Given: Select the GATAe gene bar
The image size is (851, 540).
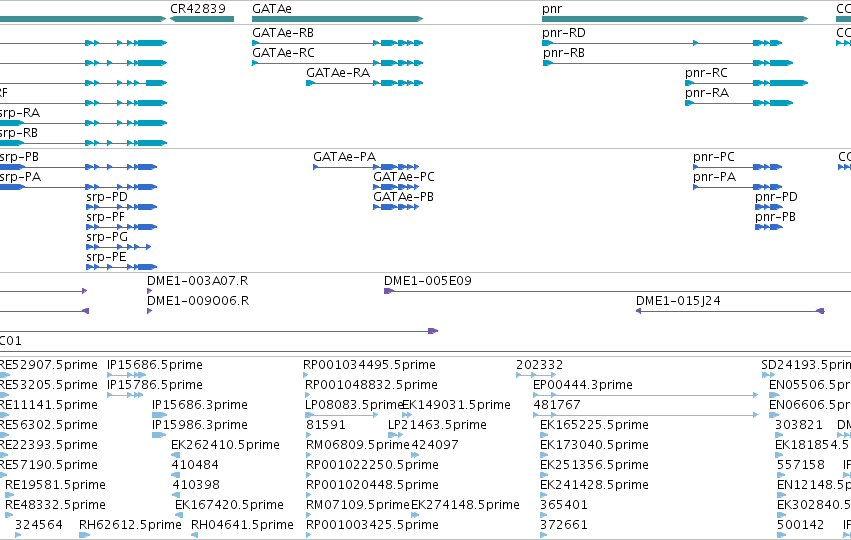Looking at the screenshot, I should point(337,19).
